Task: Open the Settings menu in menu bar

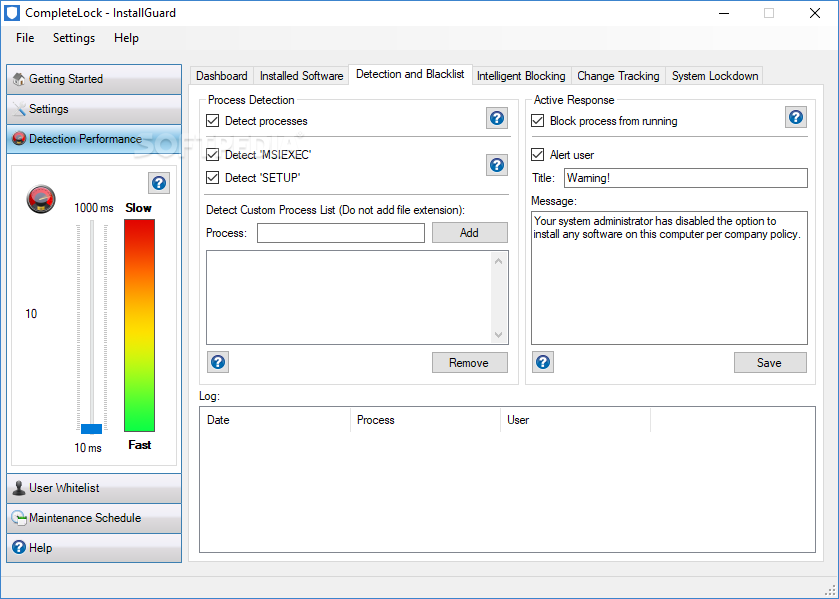Action: (74, 38)
